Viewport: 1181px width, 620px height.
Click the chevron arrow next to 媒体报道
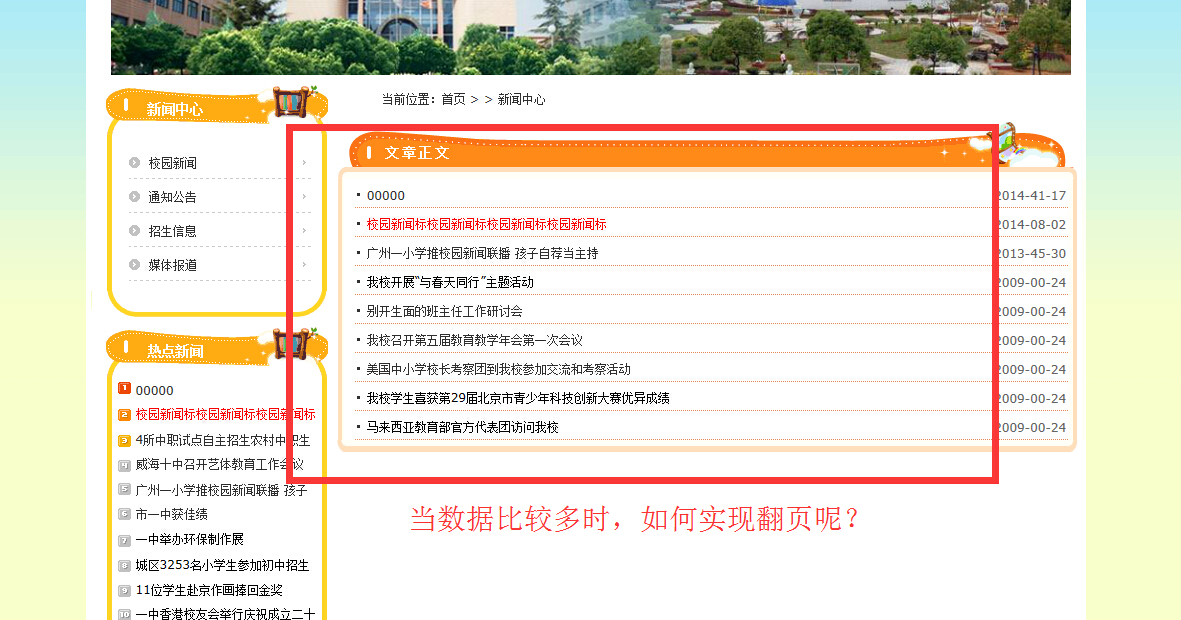coord(304,265)
